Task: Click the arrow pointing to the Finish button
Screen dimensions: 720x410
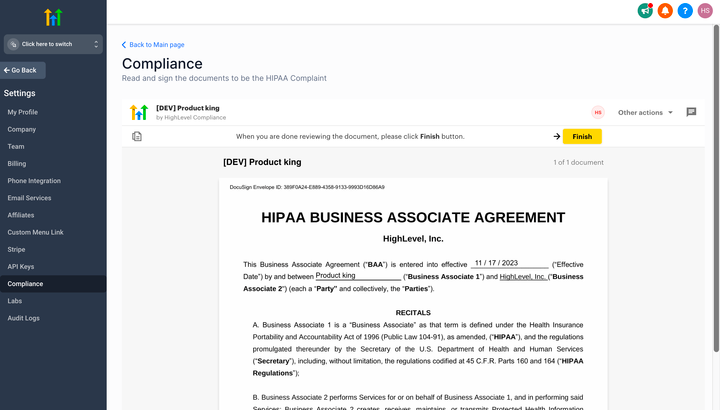Action: 557,136
